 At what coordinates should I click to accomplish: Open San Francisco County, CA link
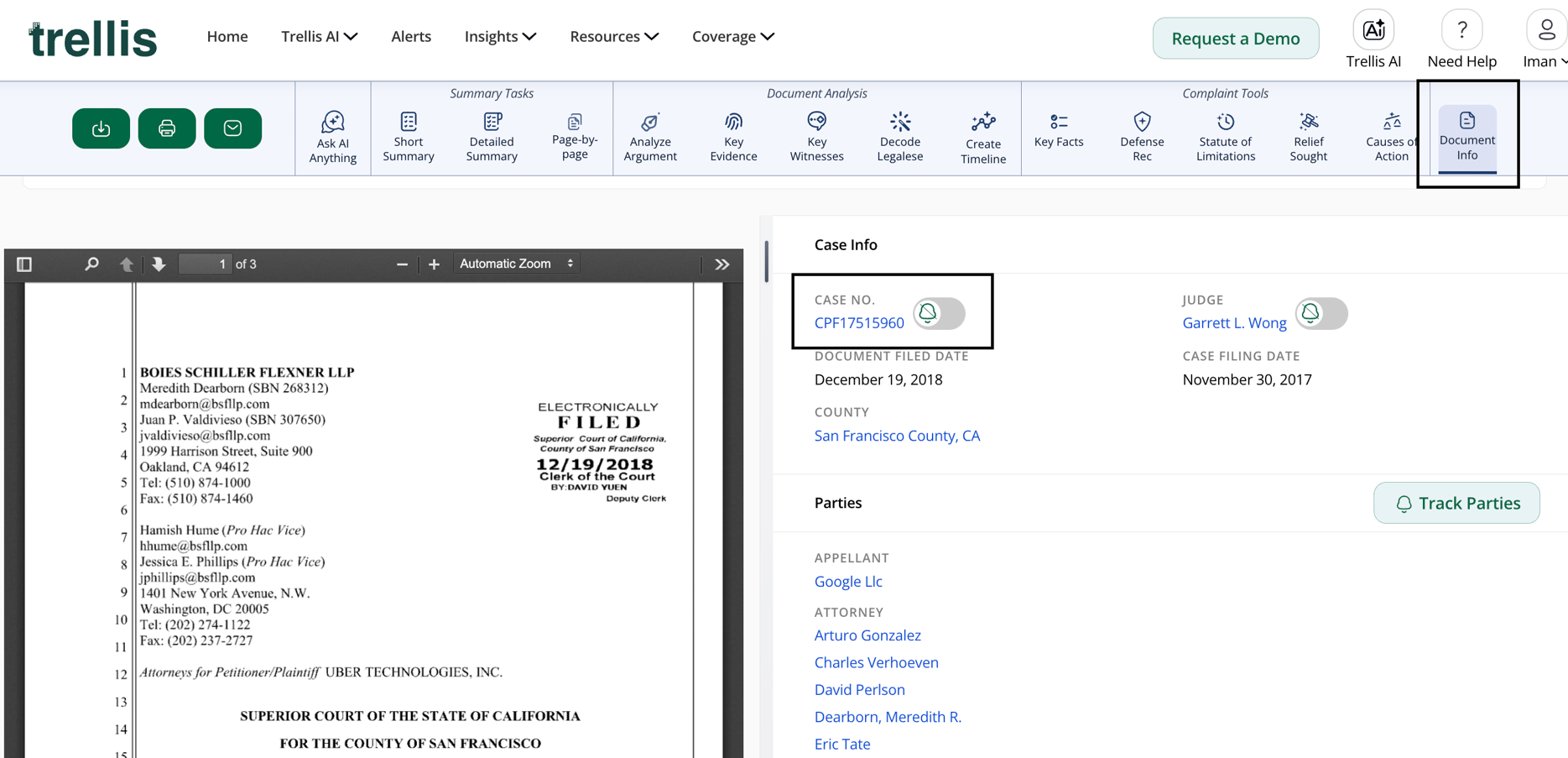(x=897, y=436)
